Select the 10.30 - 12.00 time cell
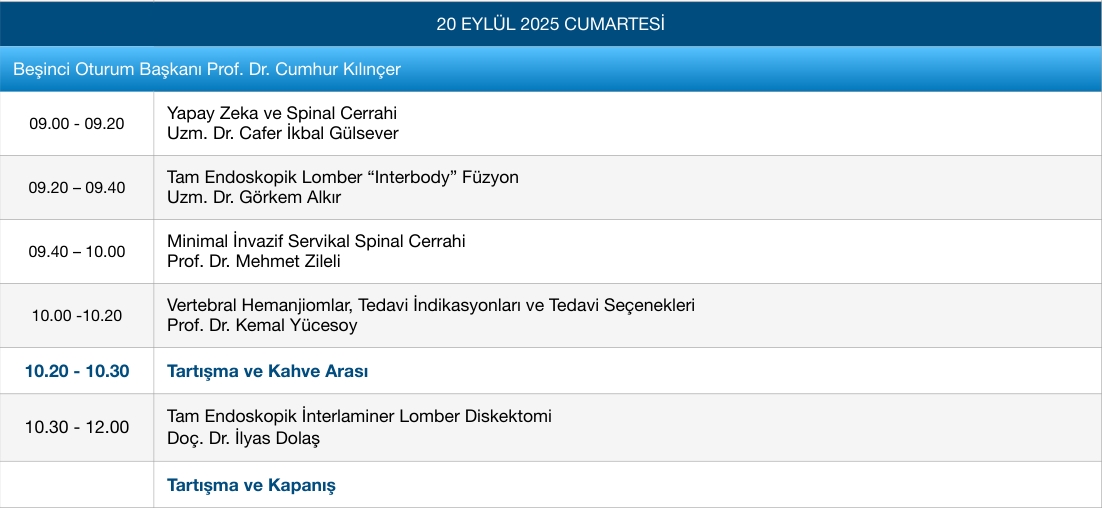 coord(77,427)
